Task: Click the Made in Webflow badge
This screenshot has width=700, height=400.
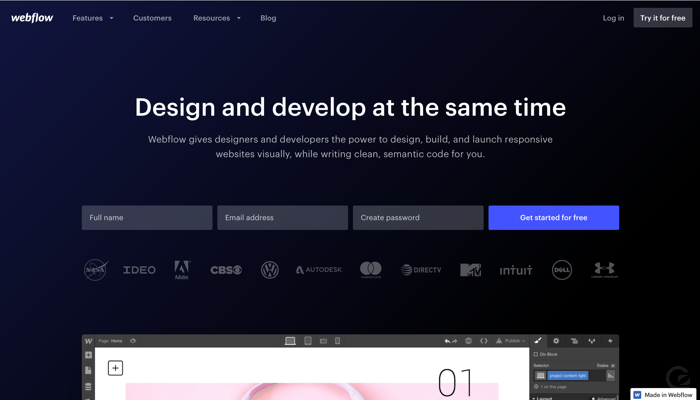Action: tap(663, 395)
